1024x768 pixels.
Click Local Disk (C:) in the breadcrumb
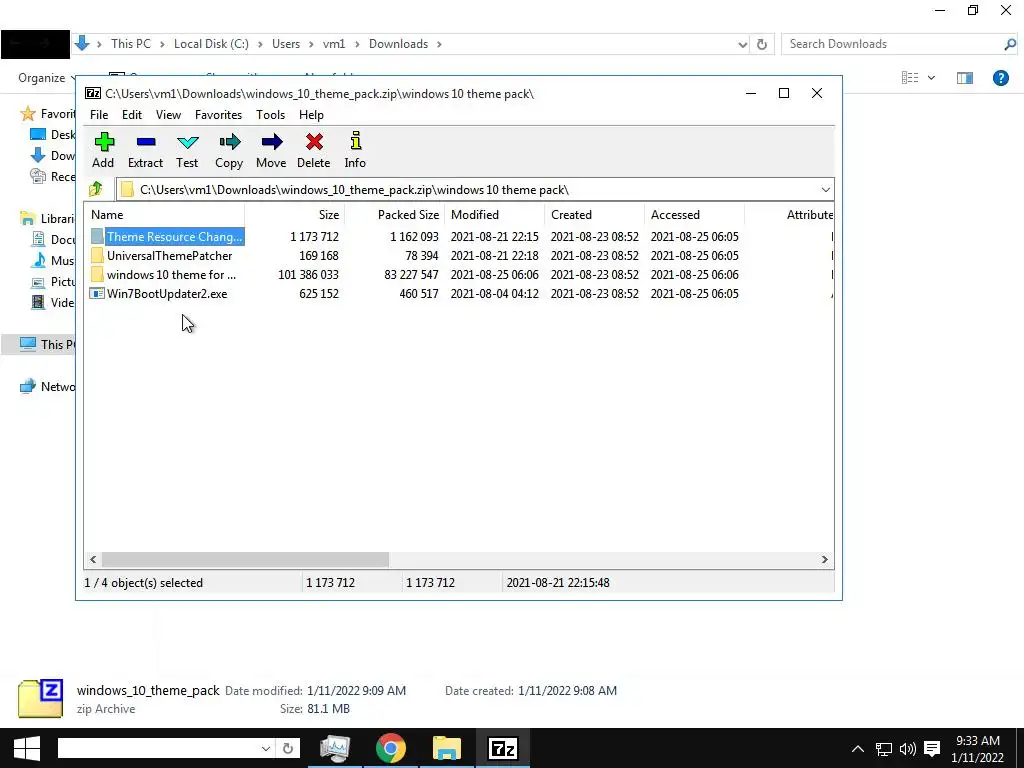[x=211, y=44]
